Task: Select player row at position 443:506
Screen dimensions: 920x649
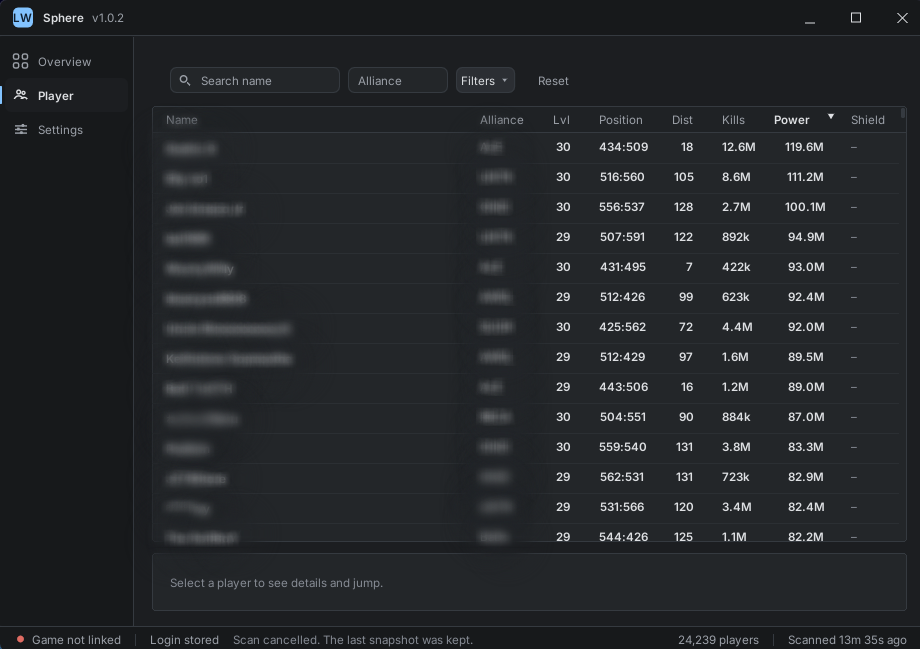Action: click(x=525, y=387)
